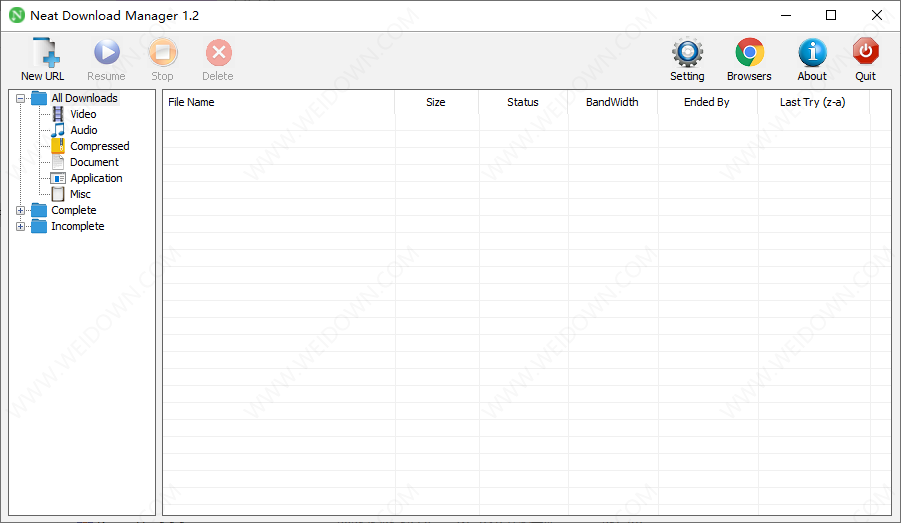The image size is (901, 523).
Task: Click the Document page icon
Action: (58, 162)
